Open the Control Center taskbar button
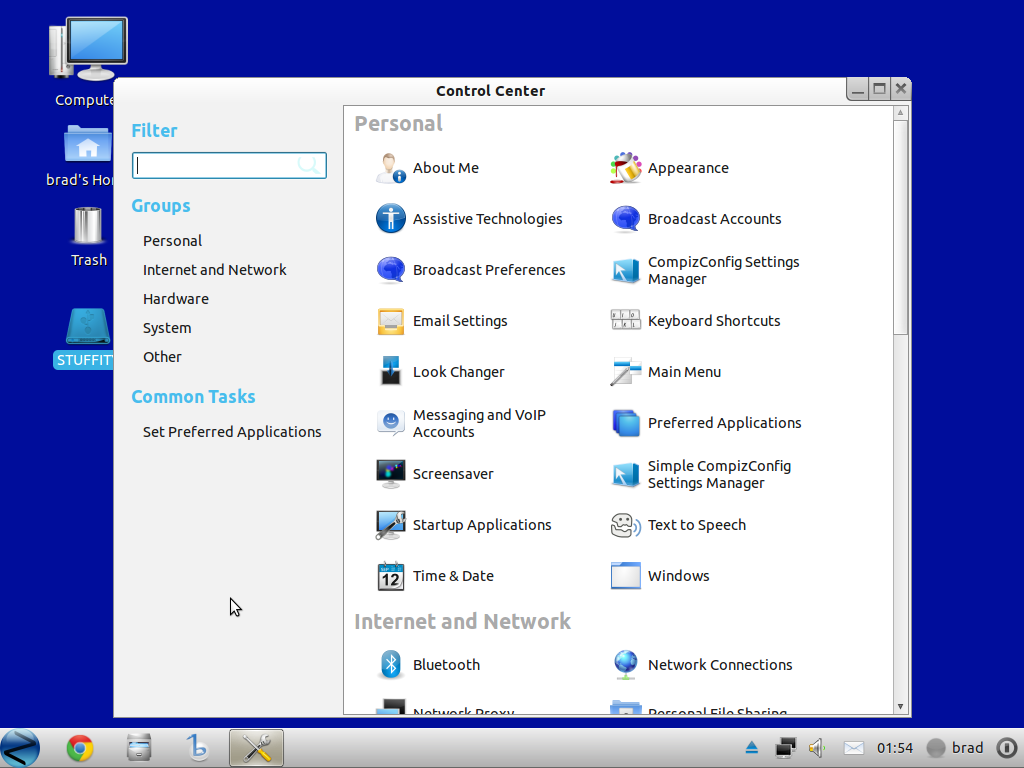The image size is (1024, 768). [x=257, y=748]
